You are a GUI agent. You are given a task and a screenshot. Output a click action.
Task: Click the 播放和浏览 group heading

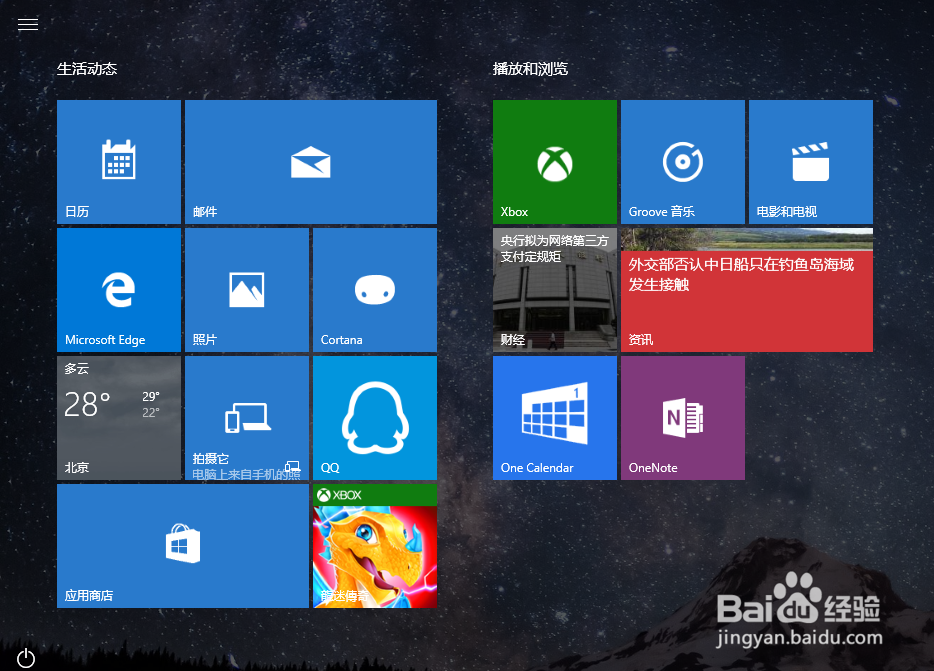point(530,69)
